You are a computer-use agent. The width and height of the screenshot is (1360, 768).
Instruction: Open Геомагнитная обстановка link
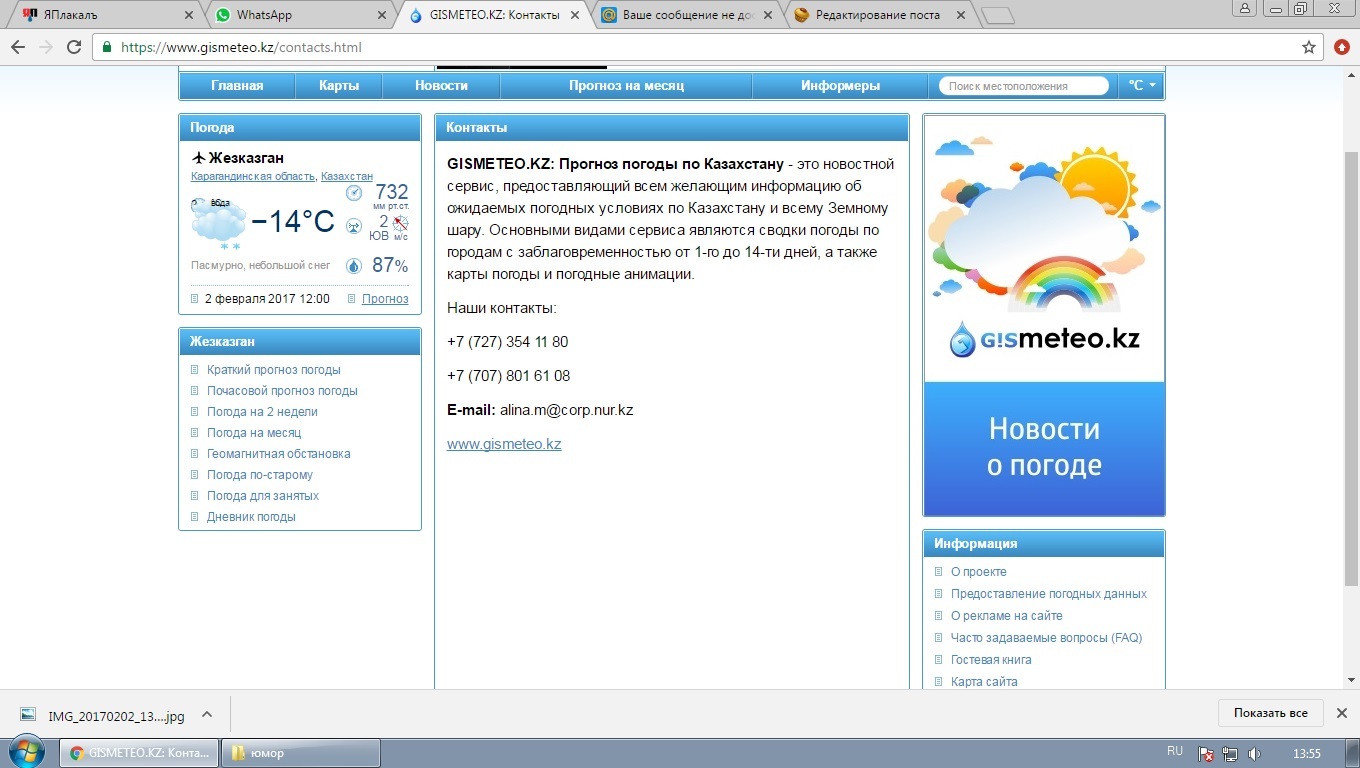(279, 454)
